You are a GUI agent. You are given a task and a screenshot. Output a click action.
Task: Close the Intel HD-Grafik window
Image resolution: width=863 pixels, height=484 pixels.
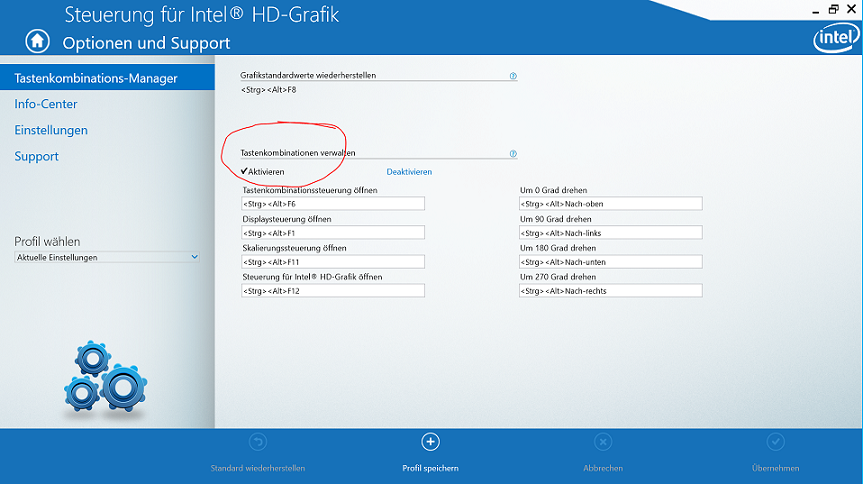[851, 9]
